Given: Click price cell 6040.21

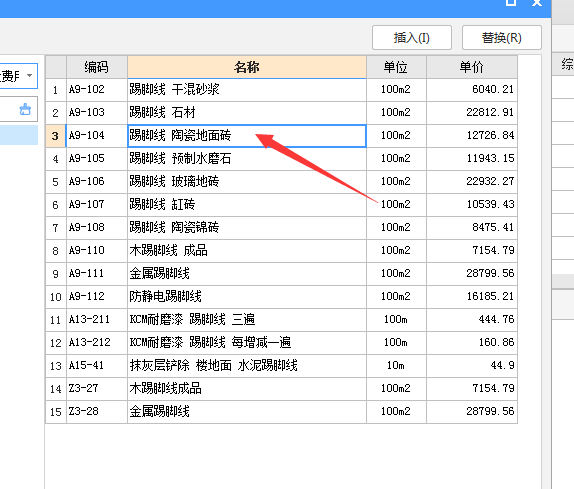Looking at the screenshot, I should (x=472, y=90).
